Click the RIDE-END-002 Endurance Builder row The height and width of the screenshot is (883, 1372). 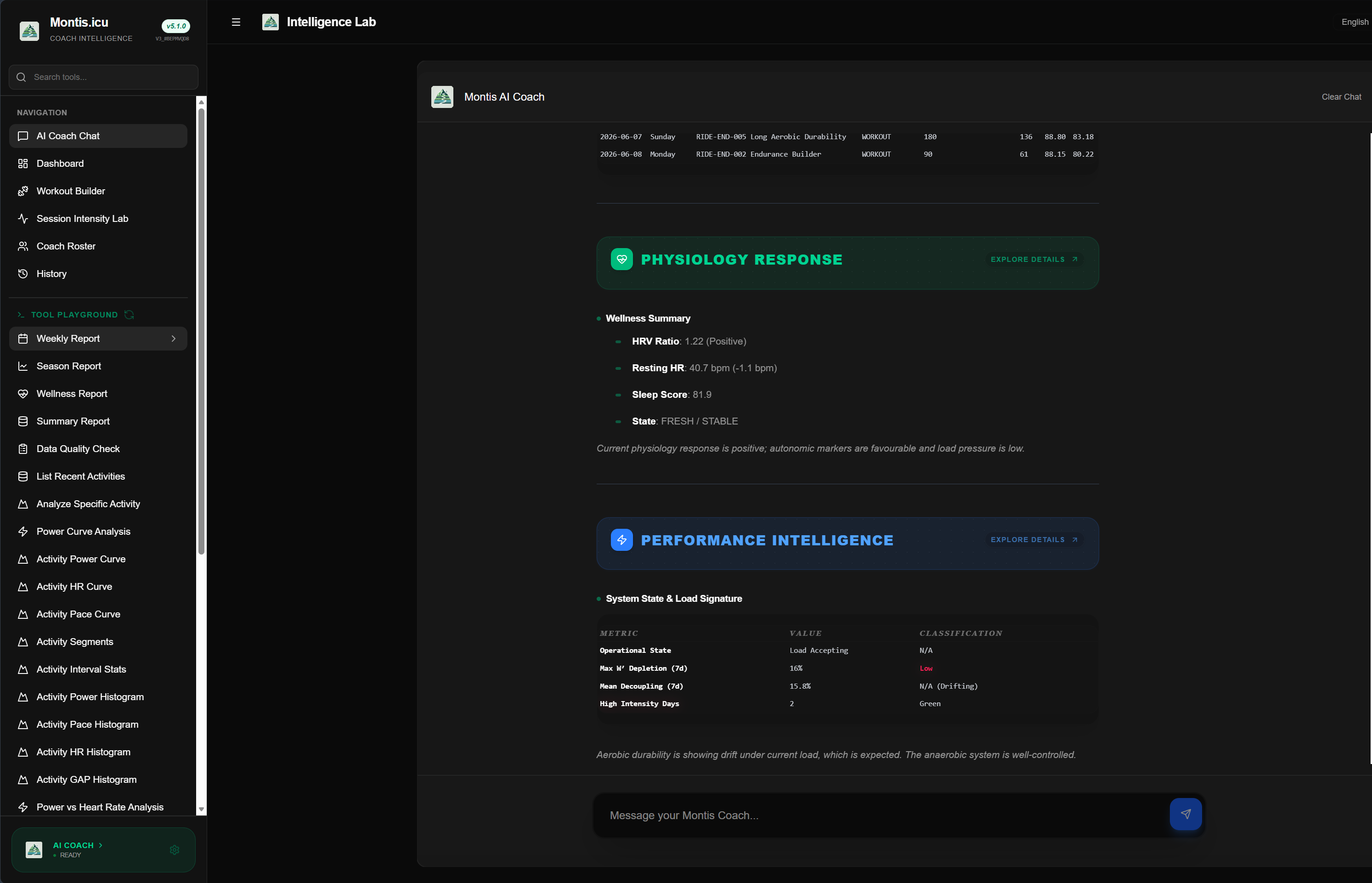point(847,154)
